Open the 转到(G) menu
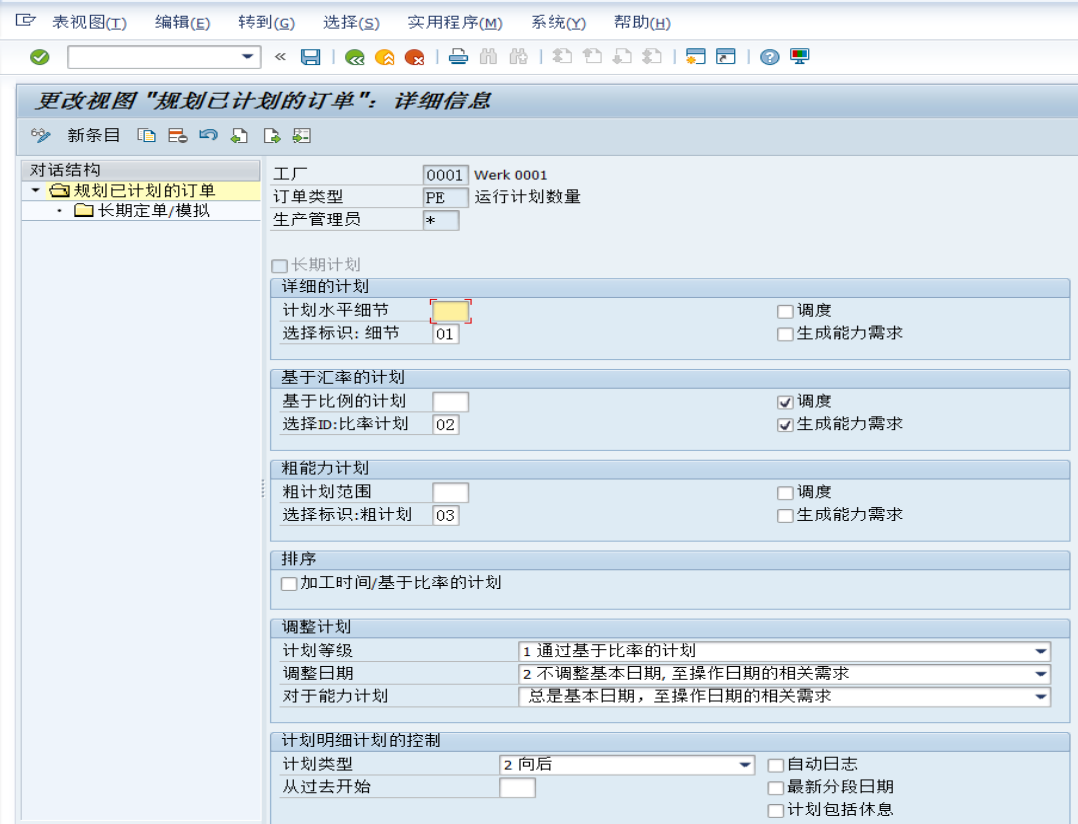The image size is (1078, 824). click(266, 23)
